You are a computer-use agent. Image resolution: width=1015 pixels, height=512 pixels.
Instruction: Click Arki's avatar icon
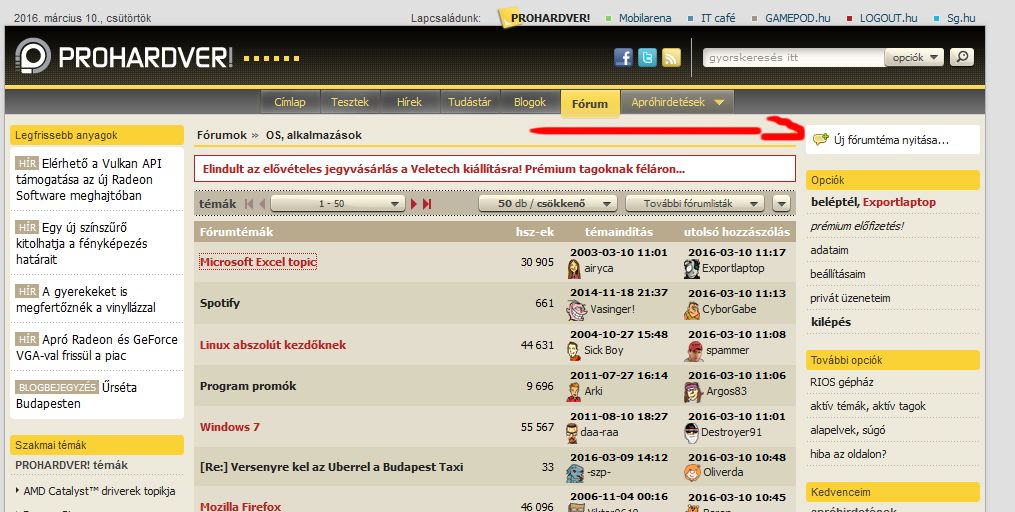(x=574, y=392)
